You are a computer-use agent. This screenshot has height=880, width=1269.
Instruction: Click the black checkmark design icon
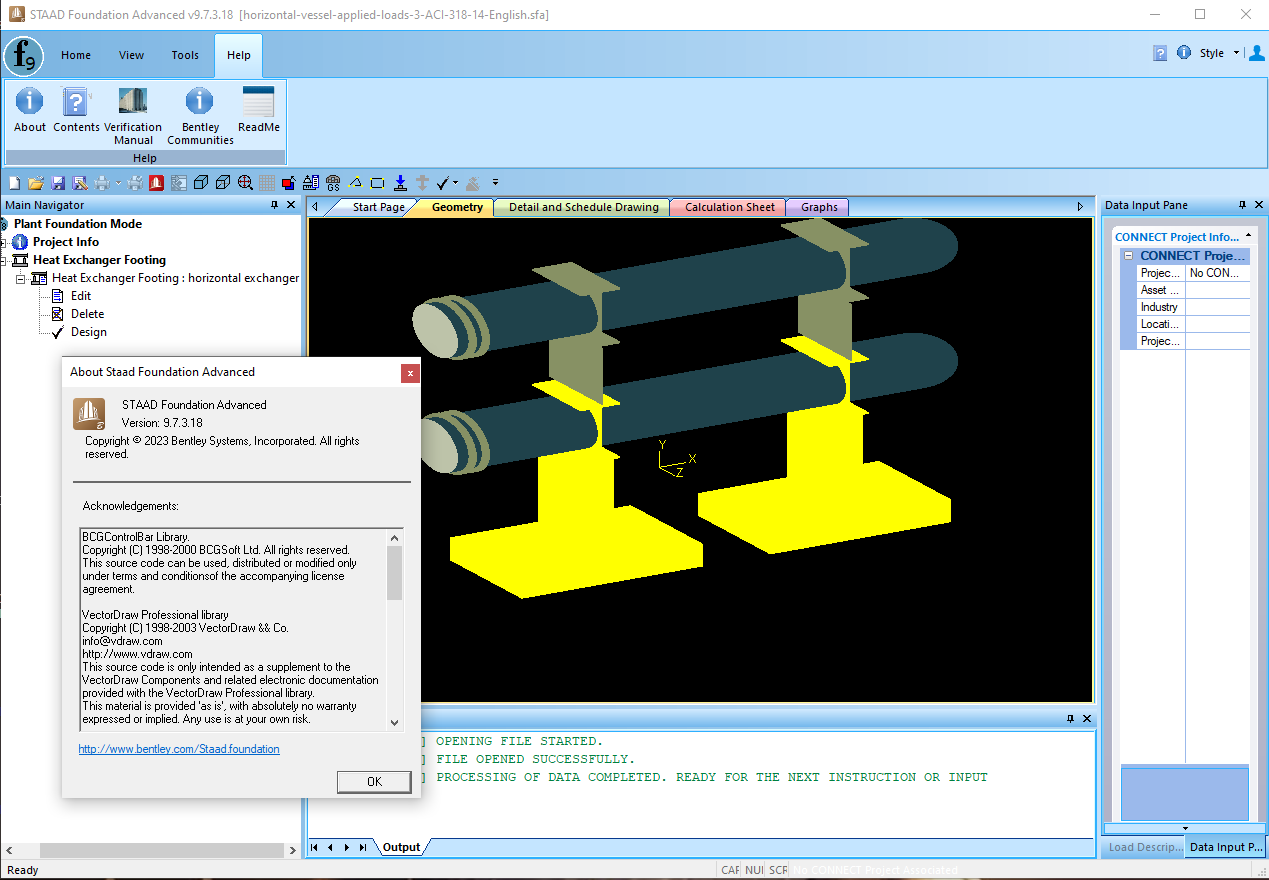442,183
